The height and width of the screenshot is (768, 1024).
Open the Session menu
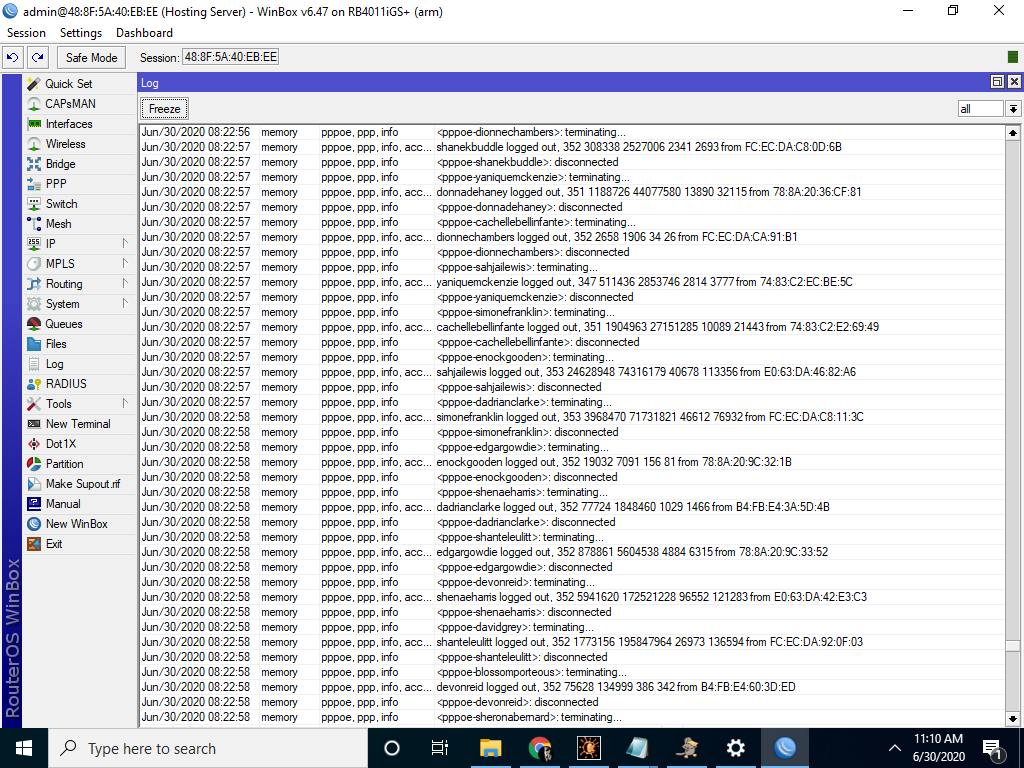point(26,32)
